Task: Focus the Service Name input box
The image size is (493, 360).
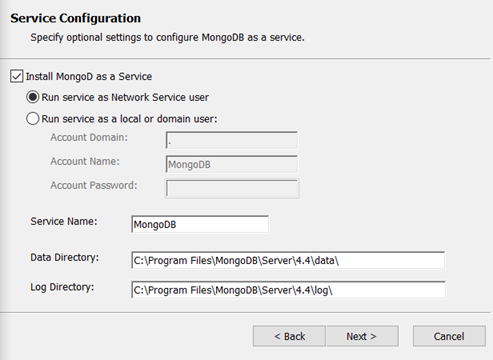Action: (200, 224)
